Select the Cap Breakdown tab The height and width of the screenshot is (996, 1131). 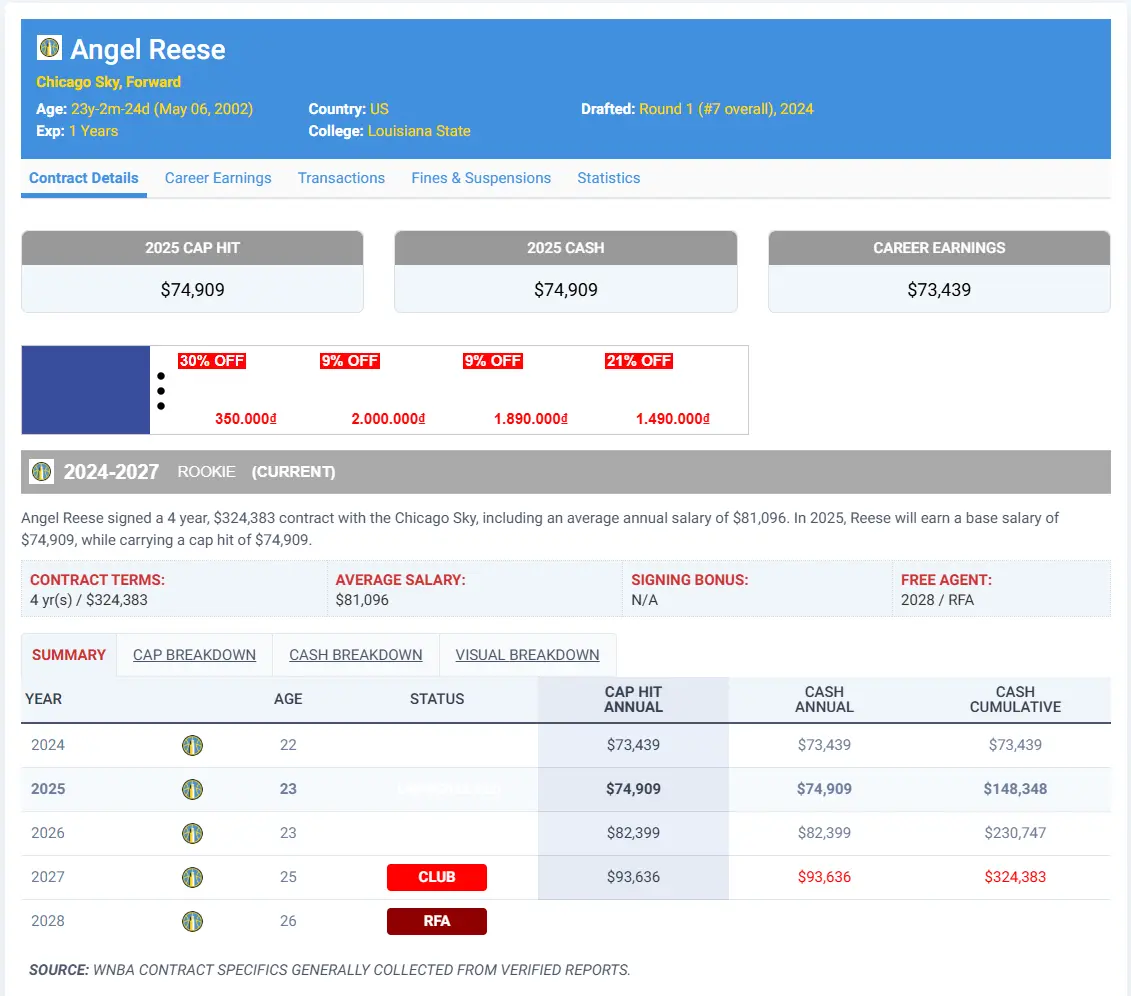click(x=194, y=655)
